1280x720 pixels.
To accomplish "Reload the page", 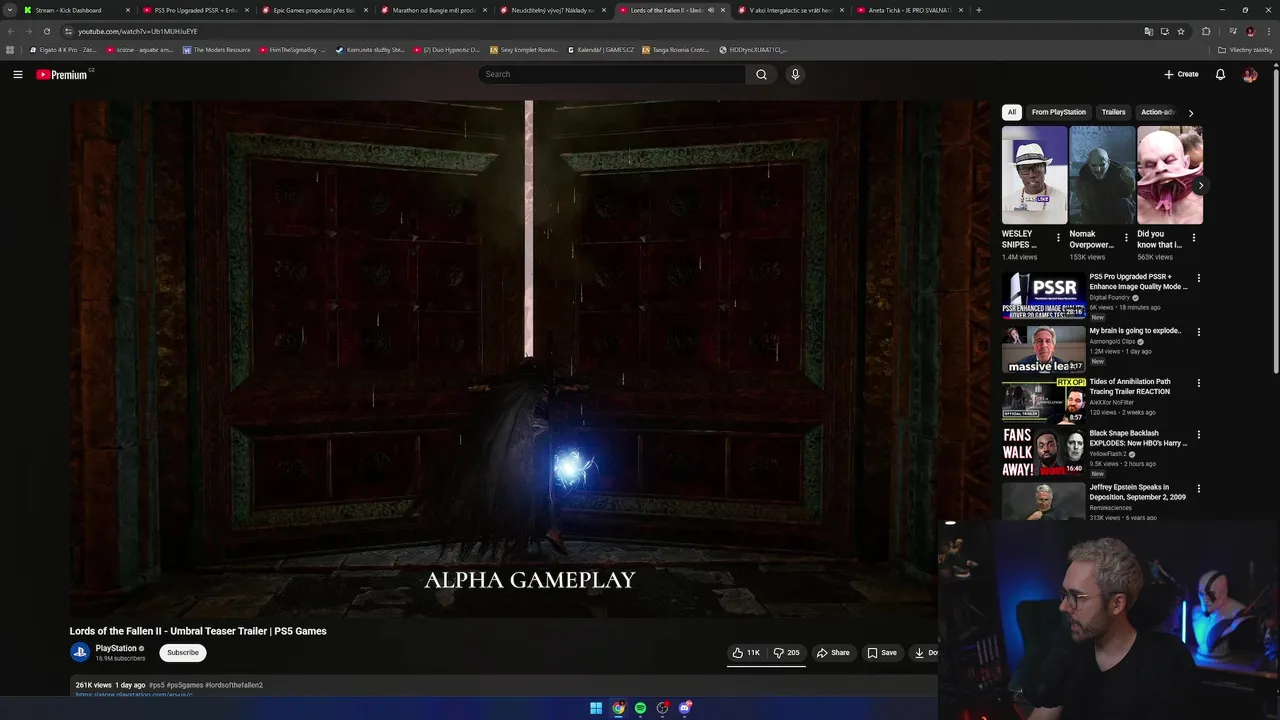I will tap(46, 31).
